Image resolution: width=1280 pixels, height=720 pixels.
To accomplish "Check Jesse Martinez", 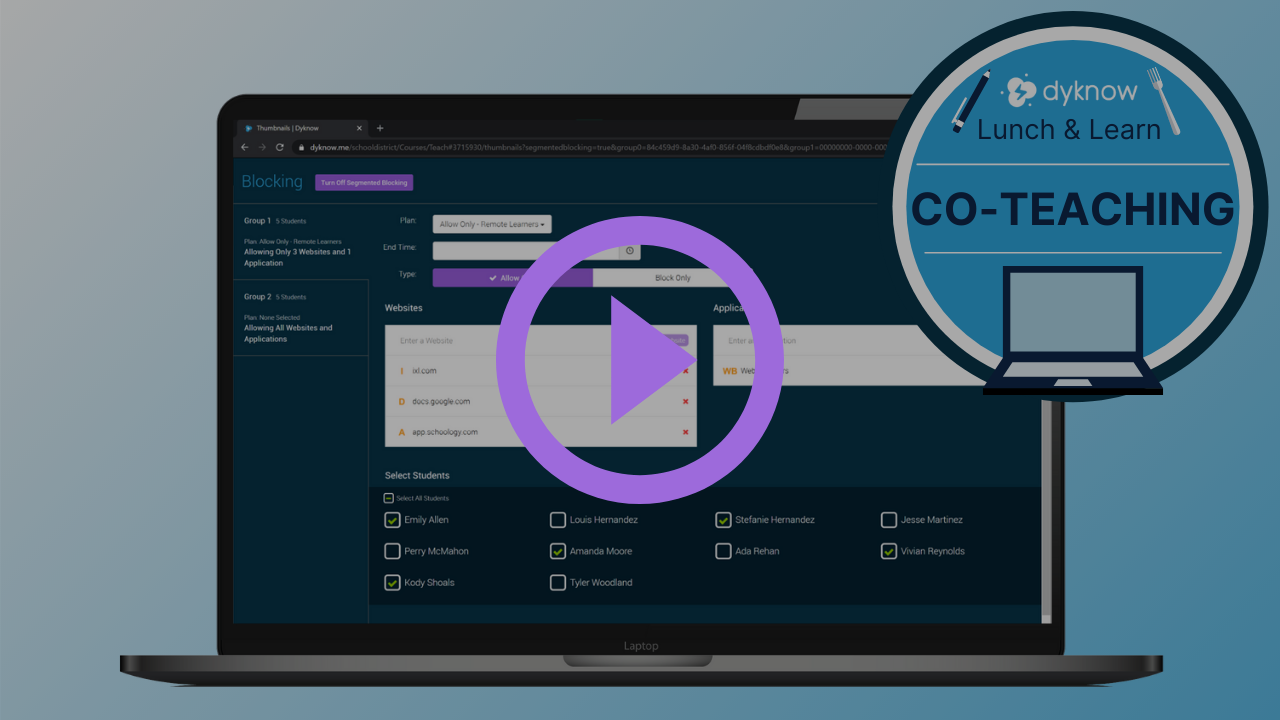I will click(889, 520).
